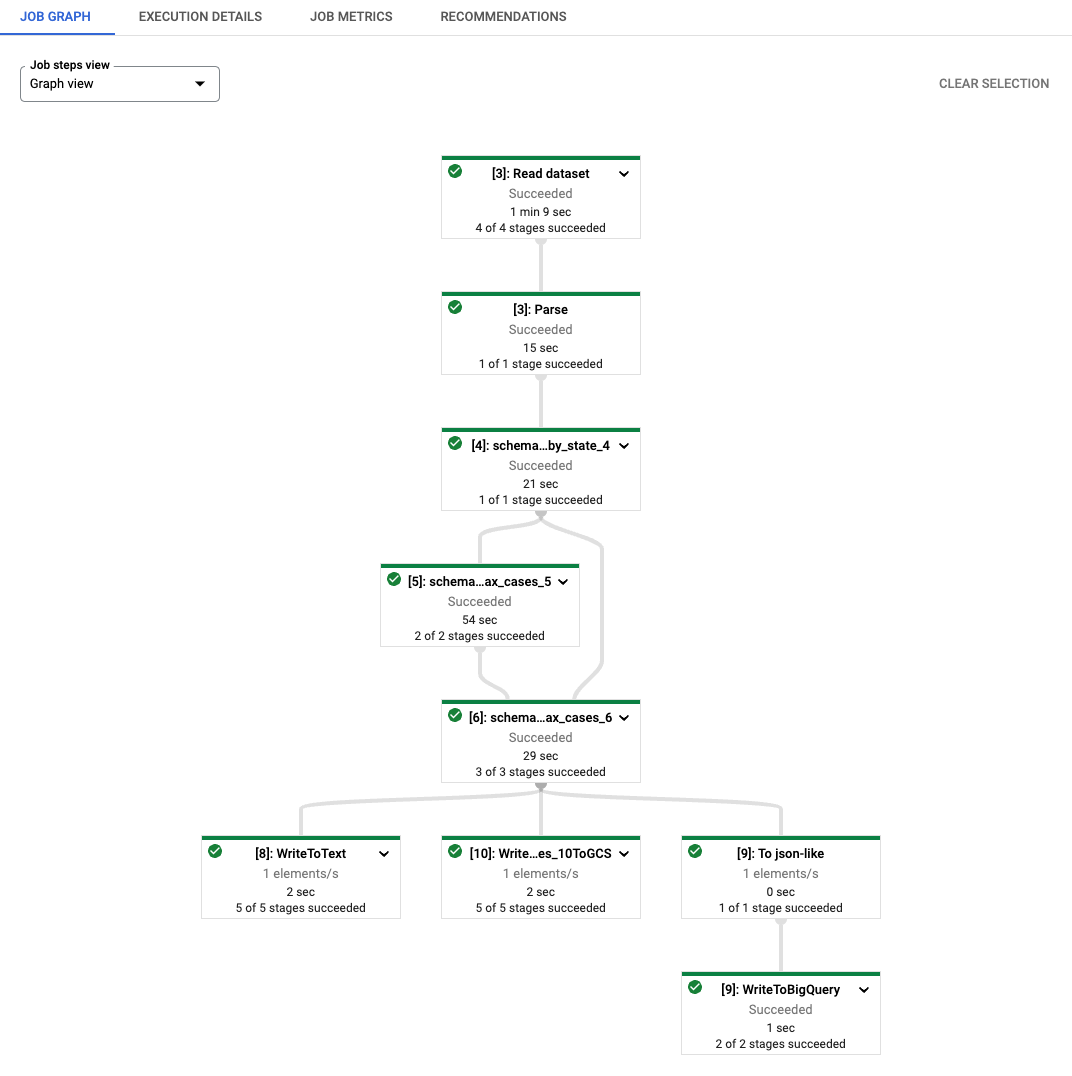View the Recommendations tab
1072x1076 pixels.
click(503, 16)
